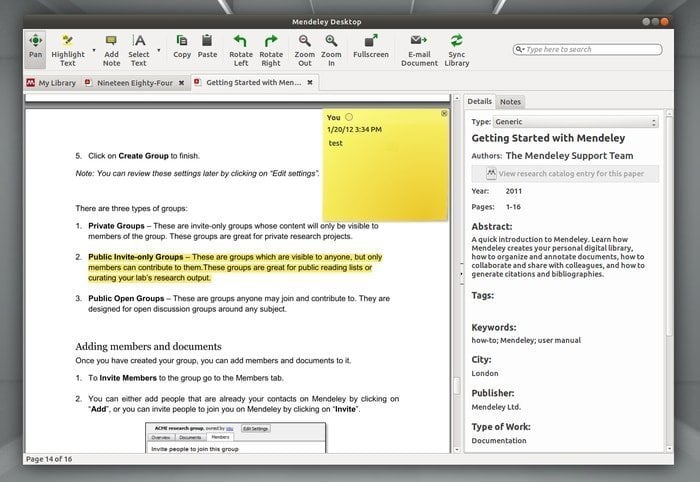Screen dimensions: 700x482
Task: Rotate the page right
Action: click(271, 50)
